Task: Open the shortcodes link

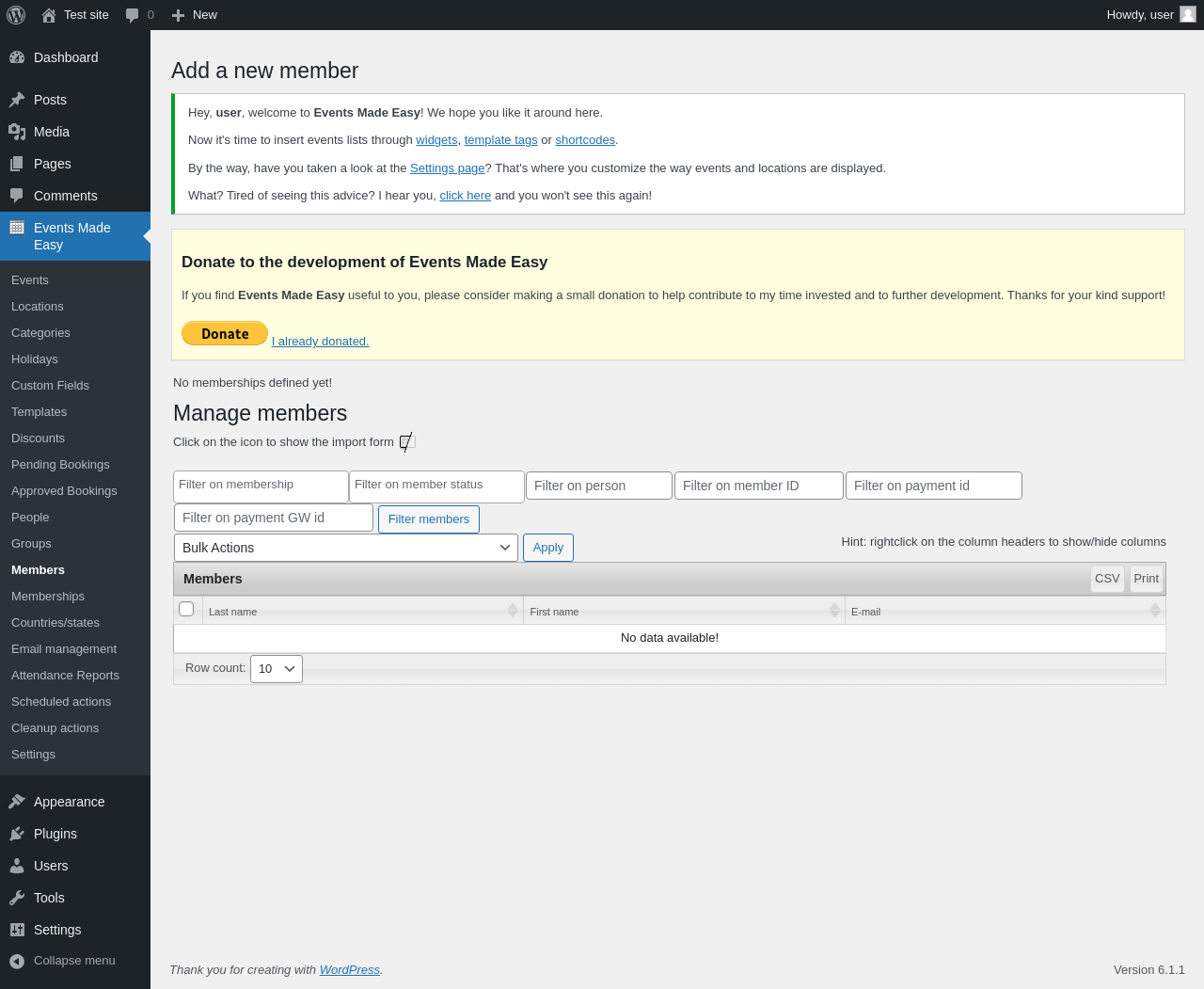Action: [x=585, y=140]
